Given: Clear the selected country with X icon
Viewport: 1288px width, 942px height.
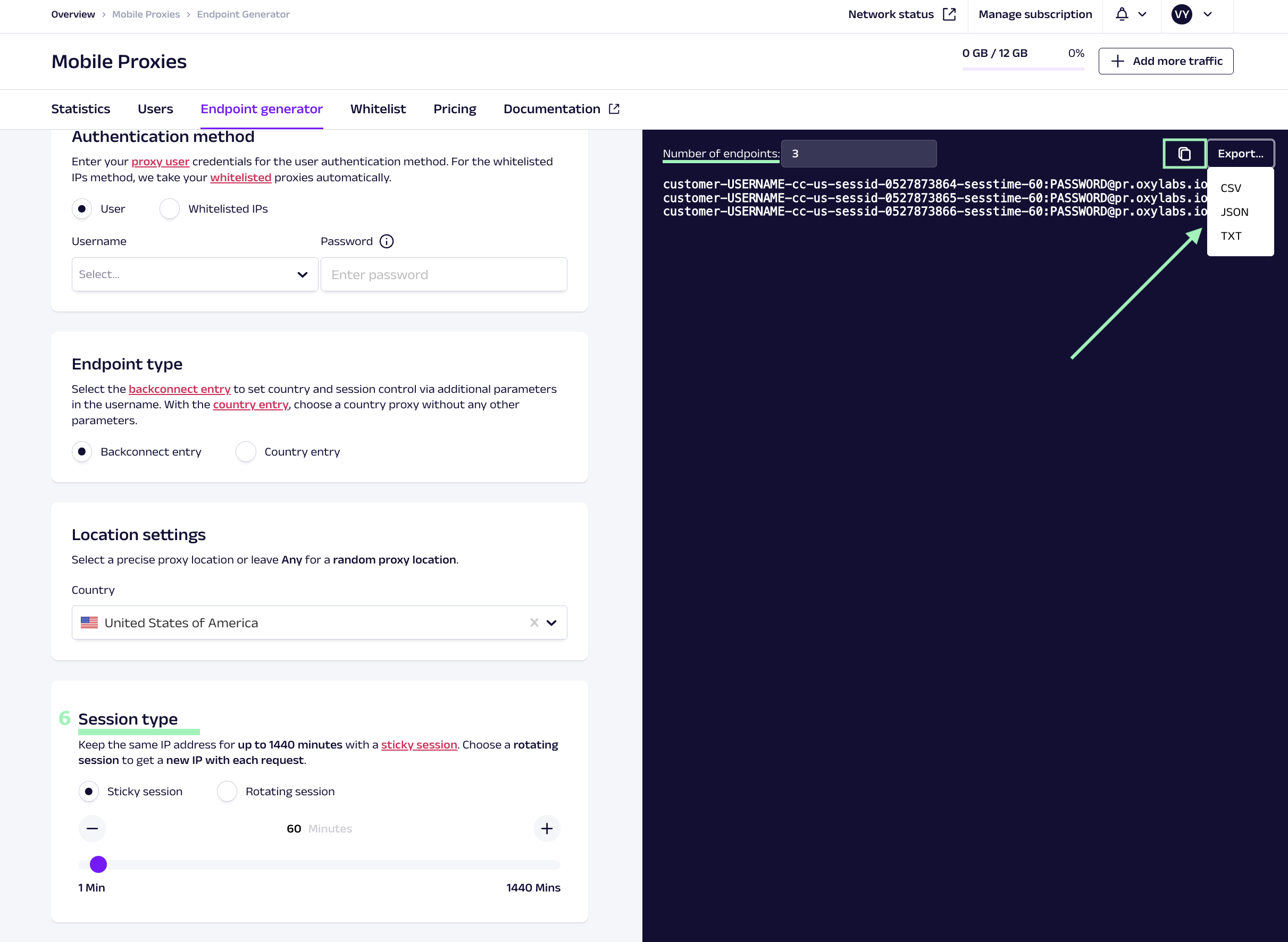Looking at the screenshot, I should pyautogui.click(x=534, y=623).
